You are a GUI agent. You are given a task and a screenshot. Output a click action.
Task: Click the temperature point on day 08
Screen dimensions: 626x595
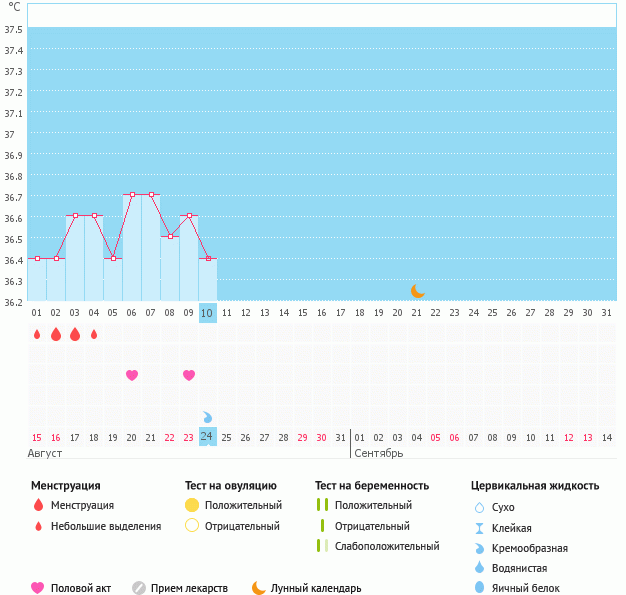pyautogui.click(x=170, y=236)
